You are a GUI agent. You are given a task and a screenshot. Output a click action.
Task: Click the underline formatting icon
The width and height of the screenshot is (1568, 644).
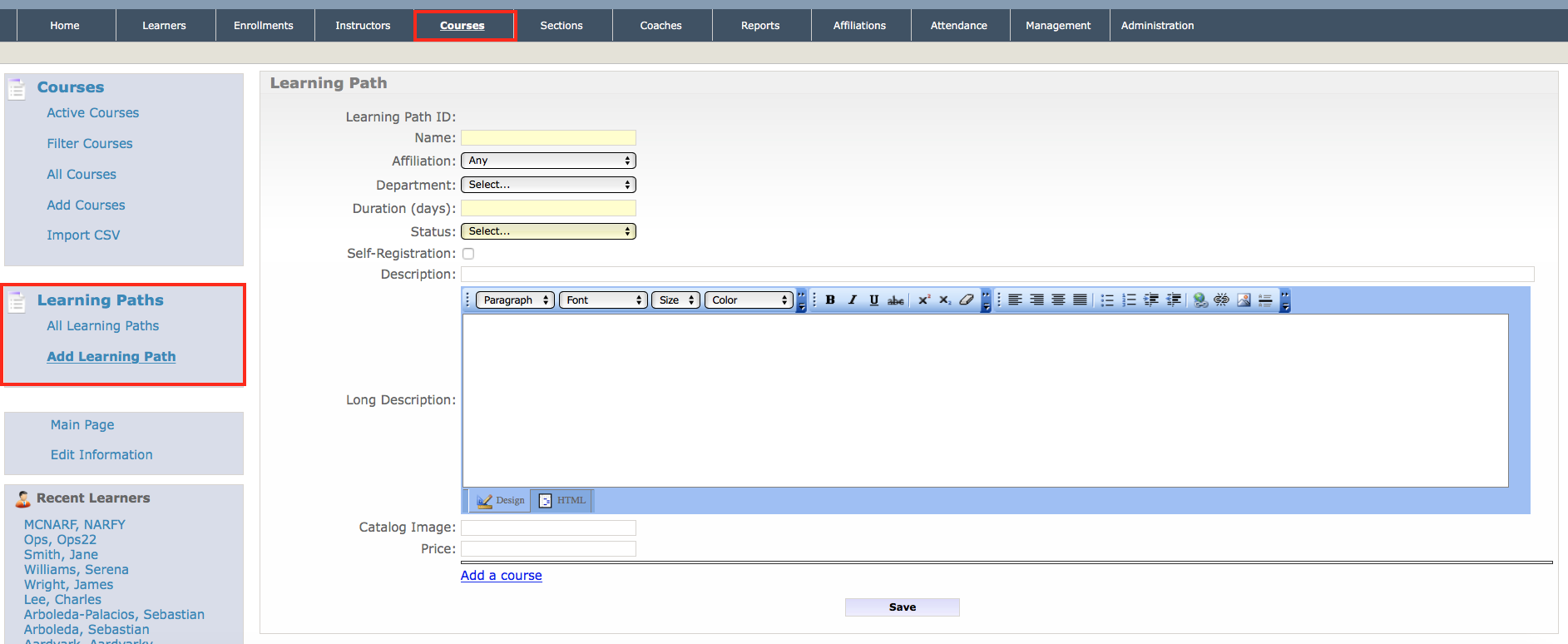point(873,300)
